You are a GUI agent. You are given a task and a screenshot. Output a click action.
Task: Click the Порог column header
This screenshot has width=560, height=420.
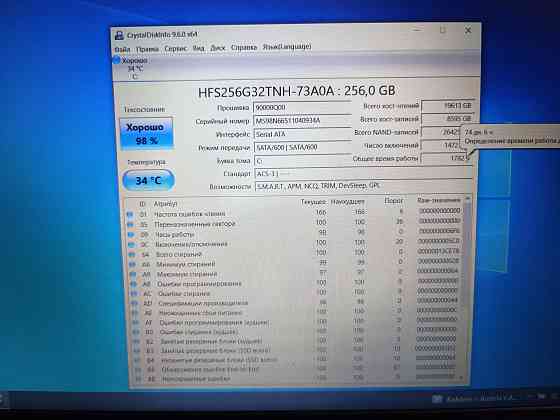[394, 201]
